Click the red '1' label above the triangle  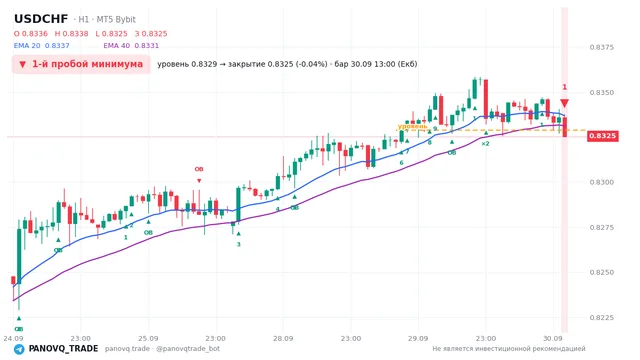[x=564, y=87]
